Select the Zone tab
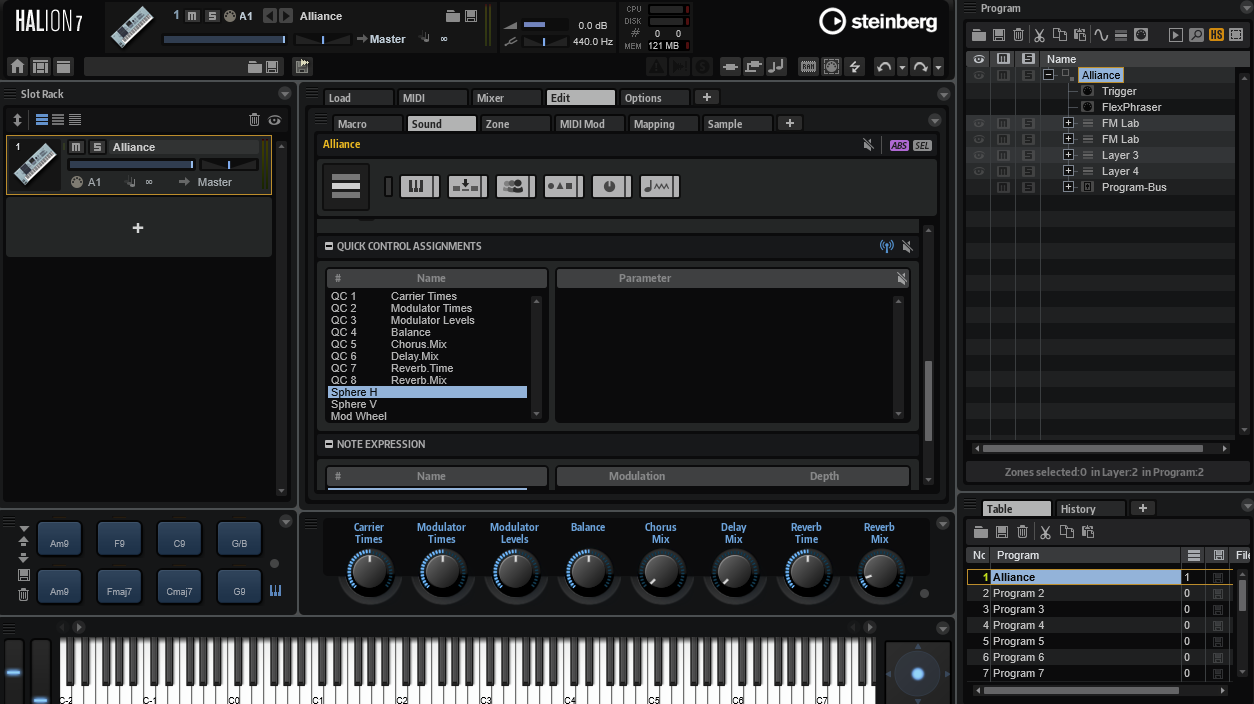Image resolution: width=1254 pixels, height=704 pixels. [x=515, y=124]
